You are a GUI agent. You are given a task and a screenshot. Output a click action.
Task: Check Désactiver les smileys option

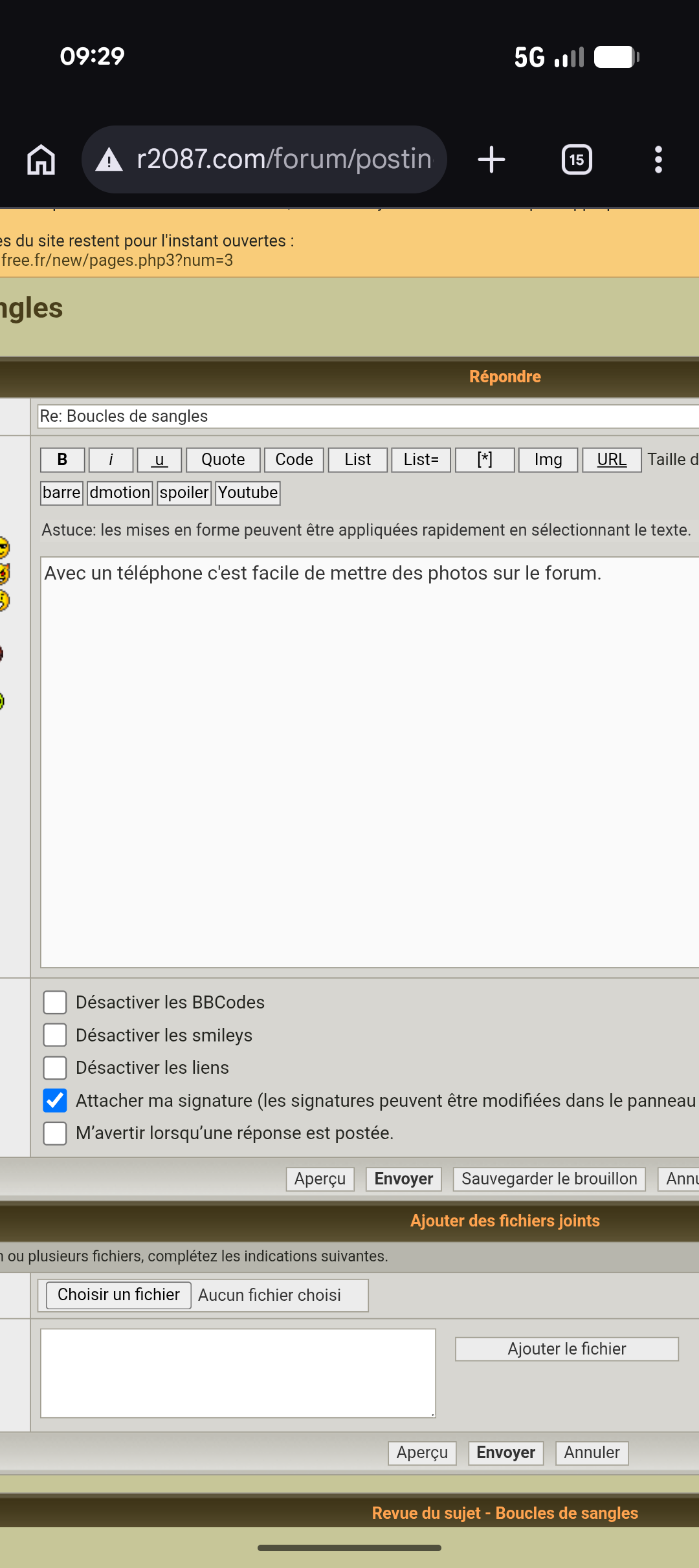55,1035
